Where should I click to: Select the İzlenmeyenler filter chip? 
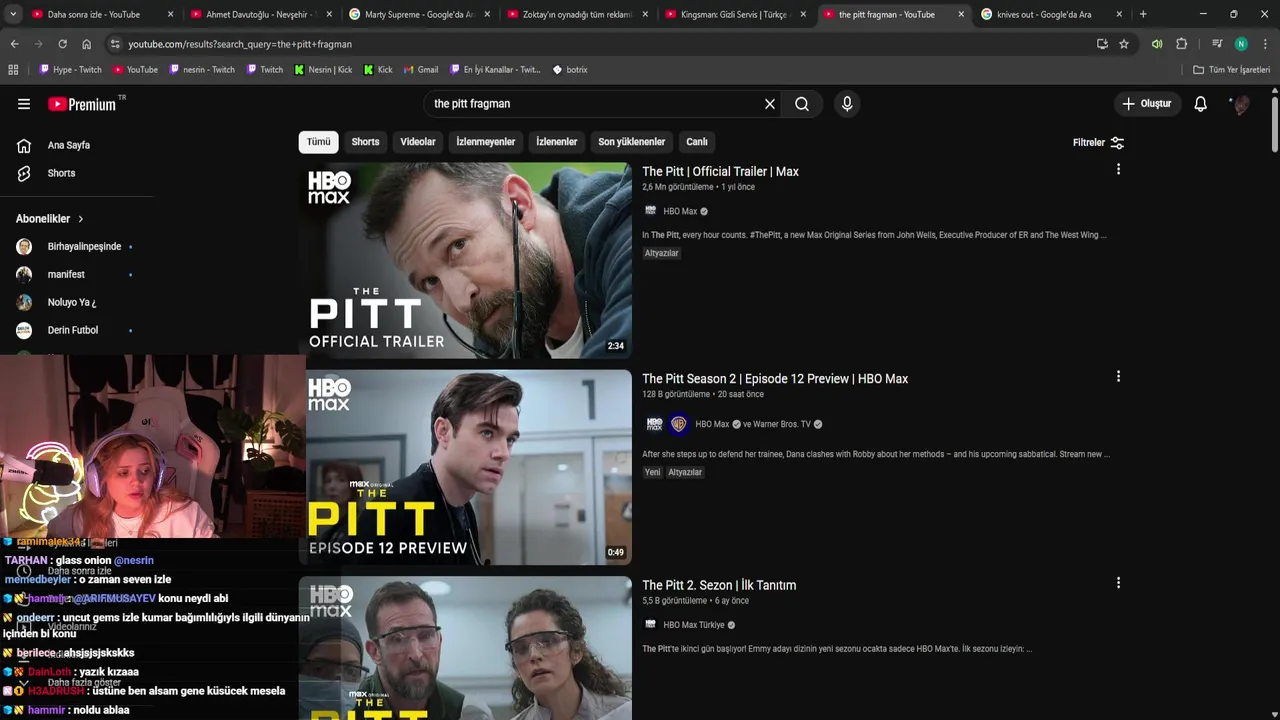tap(486, 142)
